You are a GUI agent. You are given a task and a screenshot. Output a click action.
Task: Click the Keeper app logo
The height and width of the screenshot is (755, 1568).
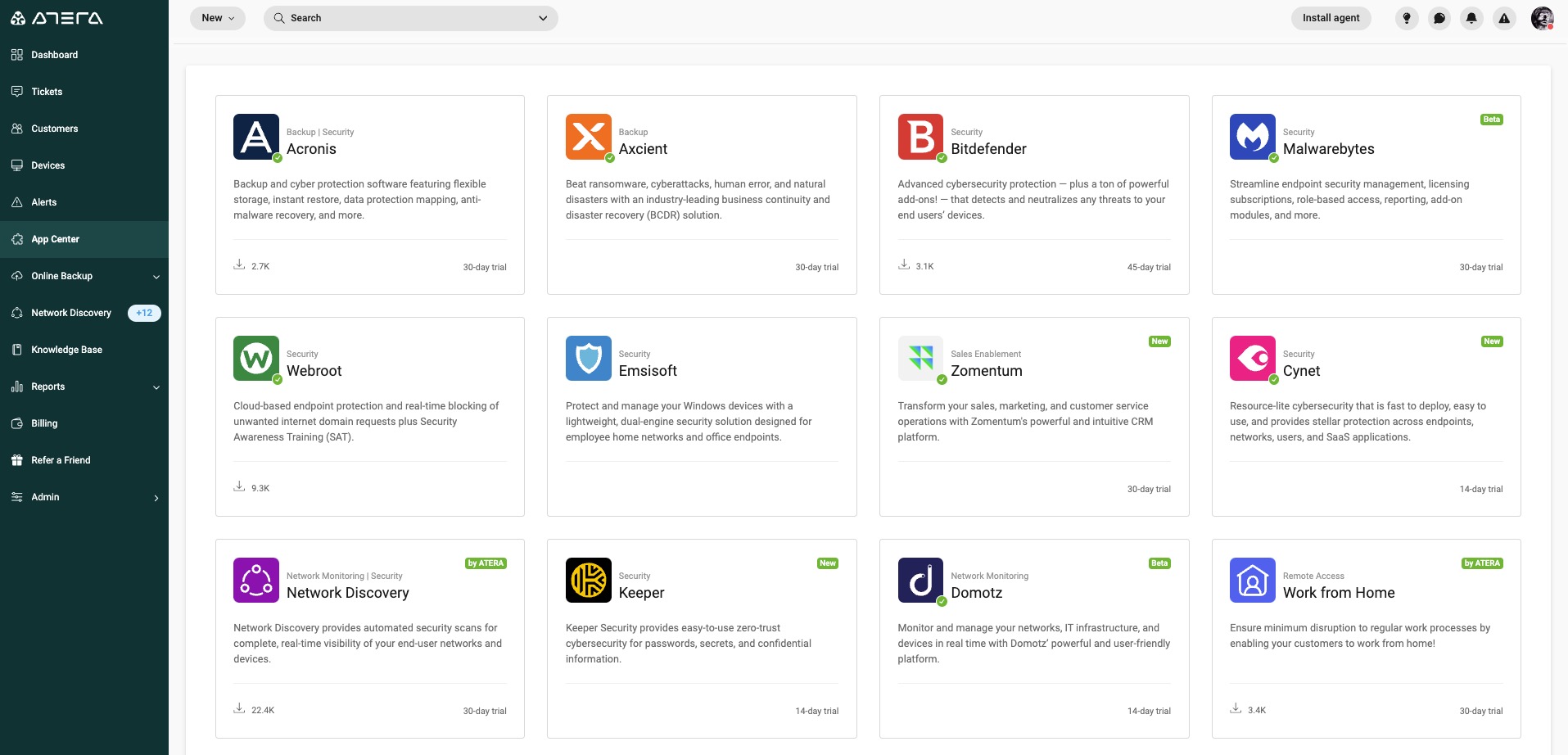(x=589, y=581)
